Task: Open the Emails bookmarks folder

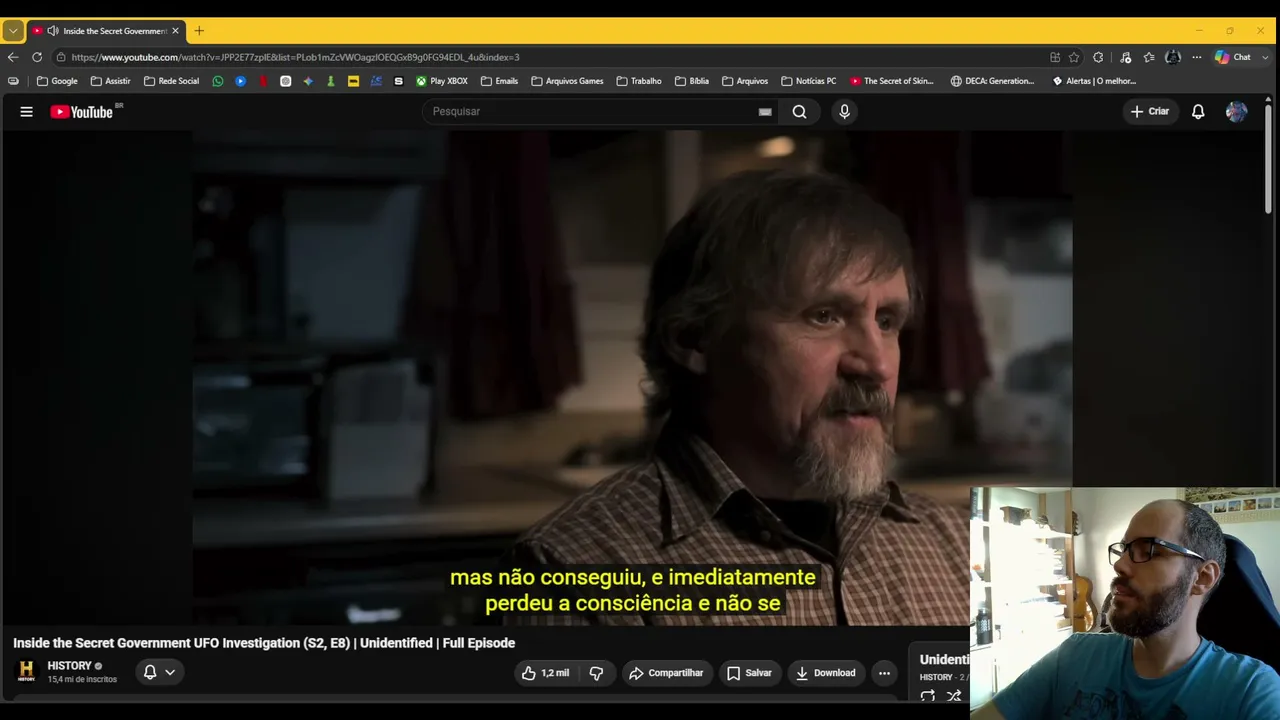Action: point(499,81)
